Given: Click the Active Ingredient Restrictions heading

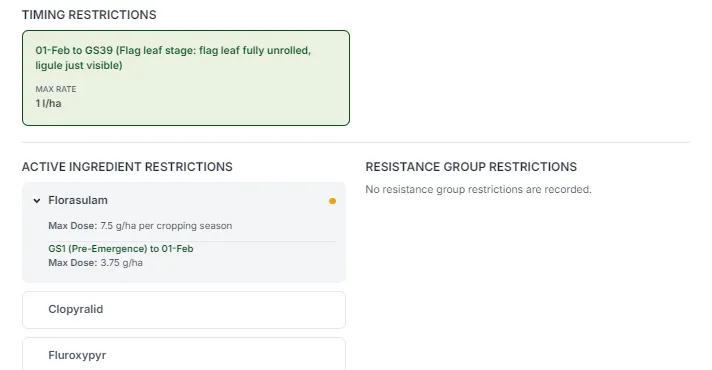Looking at the screenshot, I should 127,167.
